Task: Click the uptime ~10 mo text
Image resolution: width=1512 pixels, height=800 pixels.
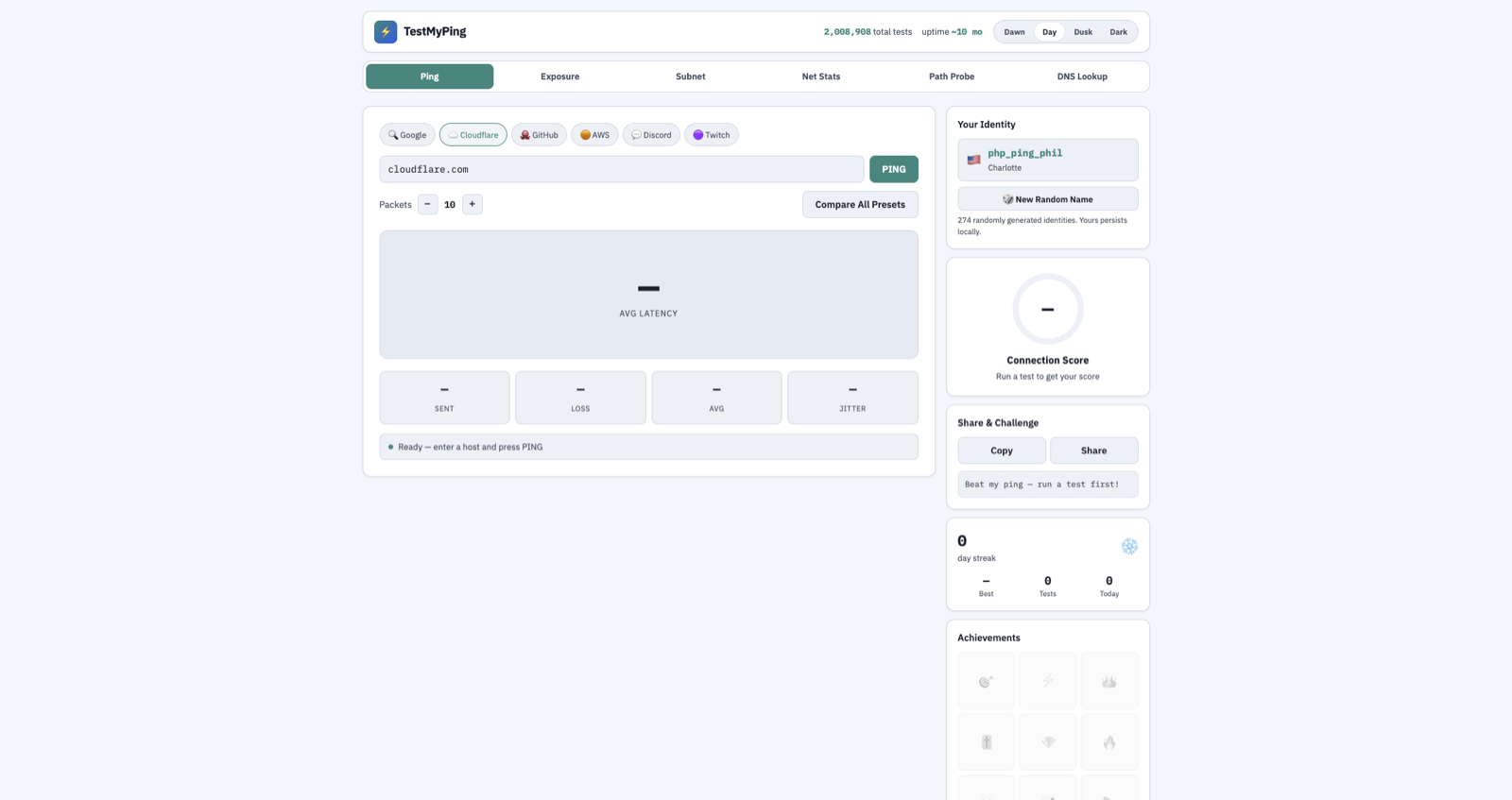Action: coord(952,32)
